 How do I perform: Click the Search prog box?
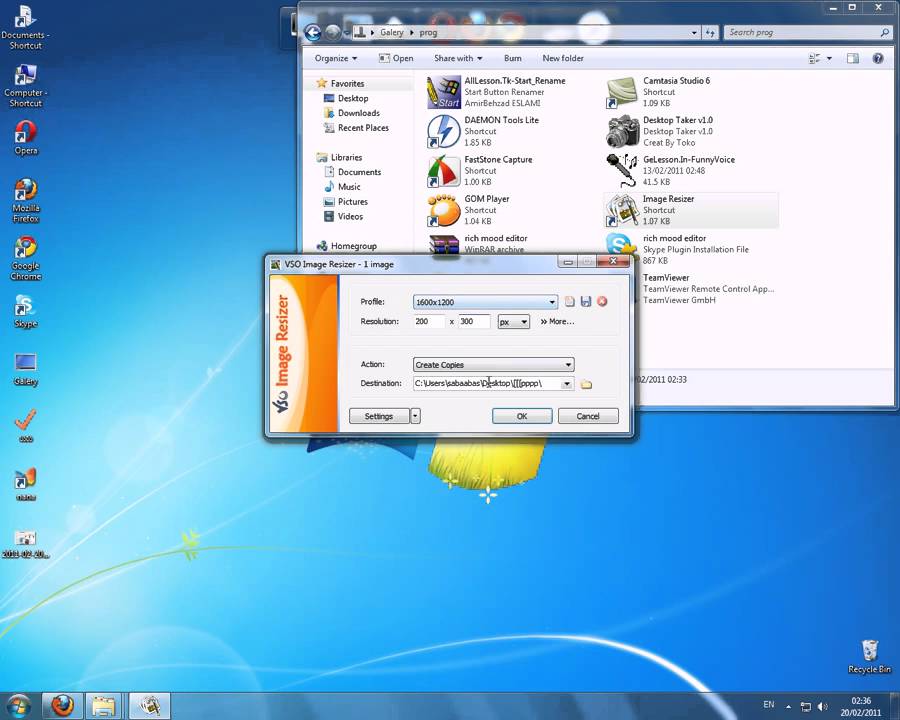point(808,33)
